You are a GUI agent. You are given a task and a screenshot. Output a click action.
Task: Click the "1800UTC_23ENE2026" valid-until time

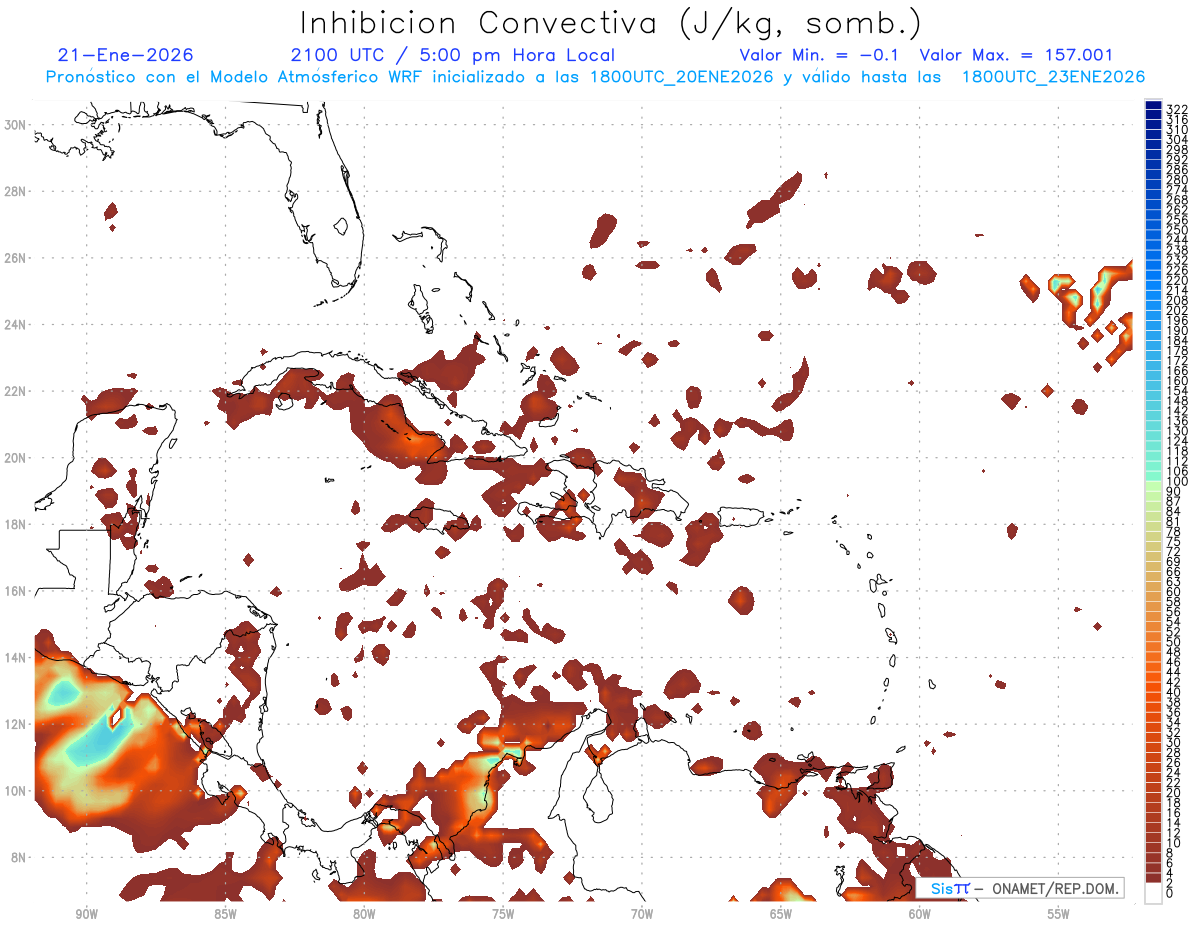(1053, 77)
